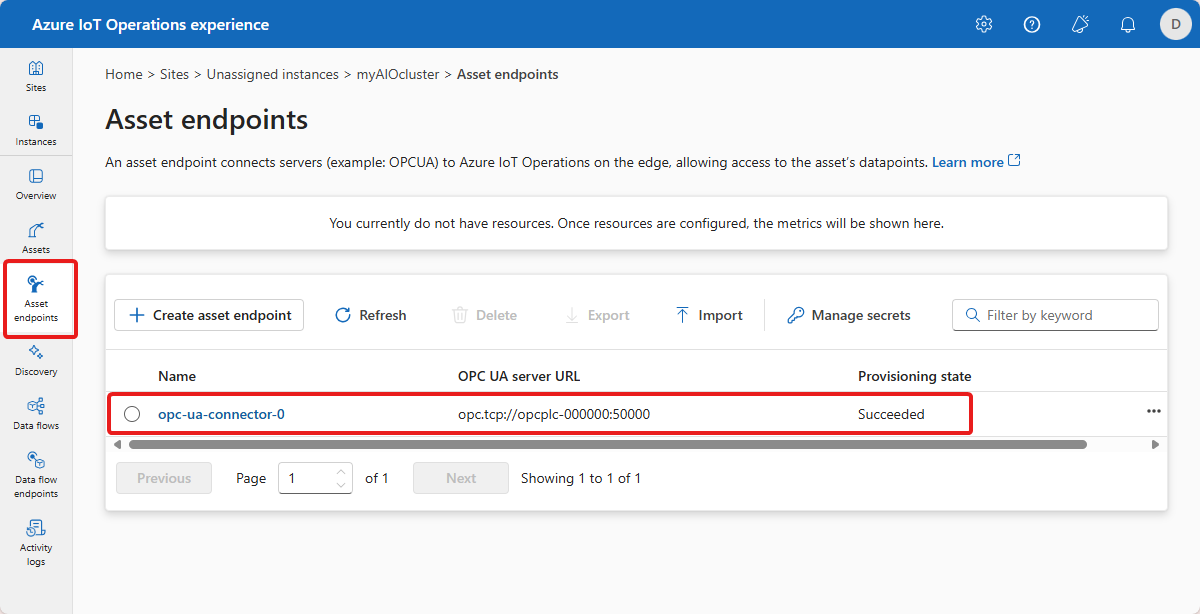The width and height of the screenshot is (1200, 614).
Task: Sort by the Name column header
Action: tap(177, 376)
